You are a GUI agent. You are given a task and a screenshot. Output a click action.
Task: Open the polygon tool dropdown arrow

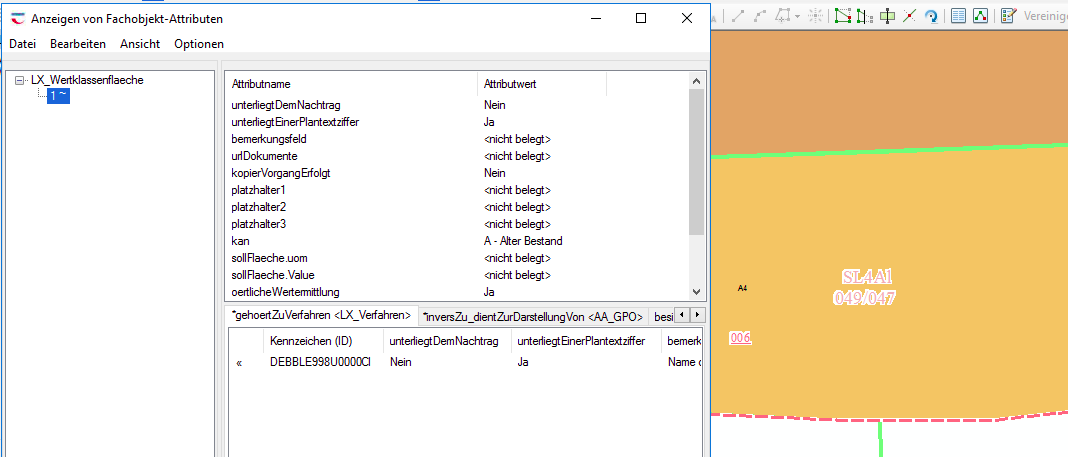[x=797, y=16]
